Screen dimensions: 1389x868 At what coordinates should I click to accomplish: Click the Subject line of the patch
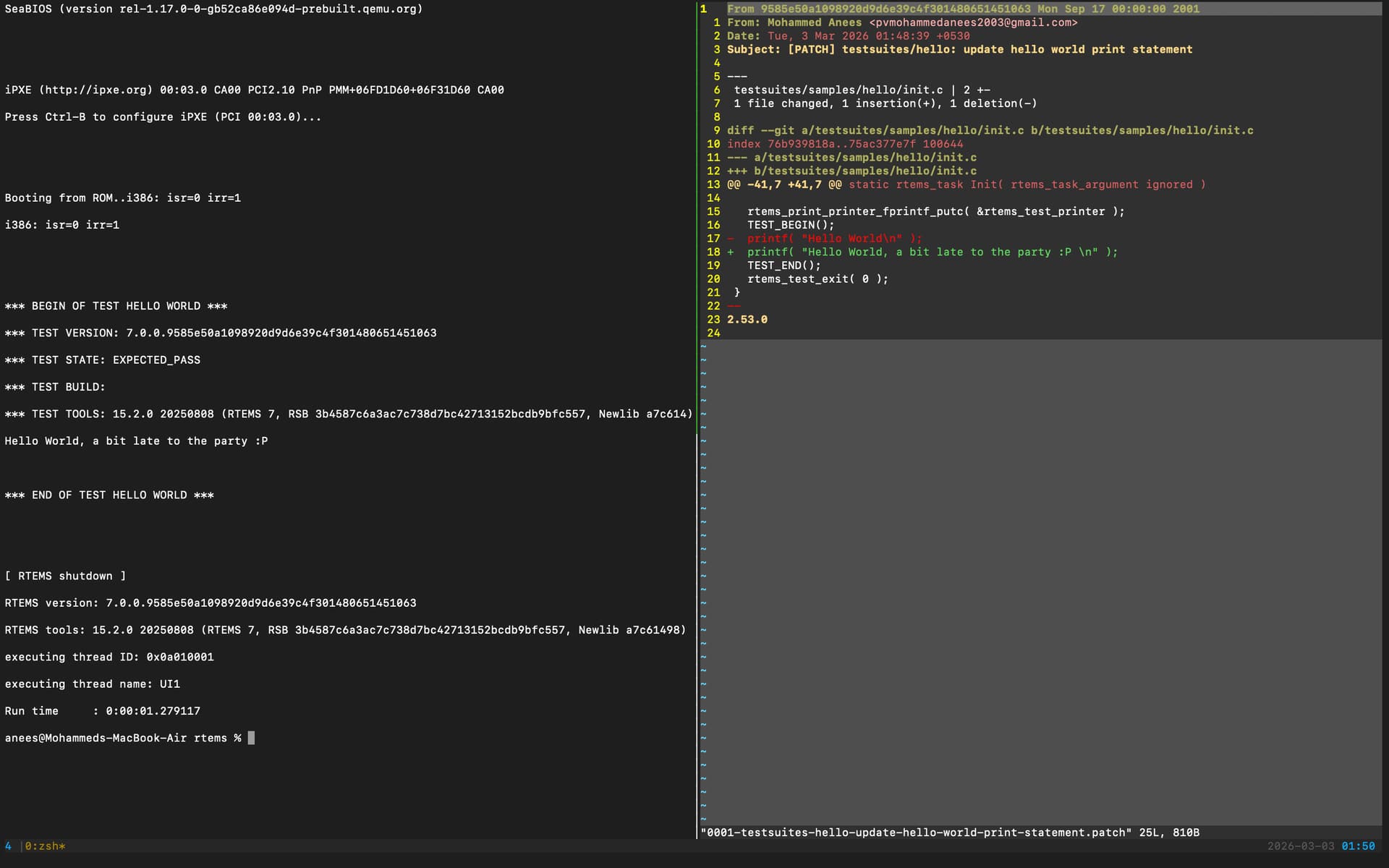959,49
